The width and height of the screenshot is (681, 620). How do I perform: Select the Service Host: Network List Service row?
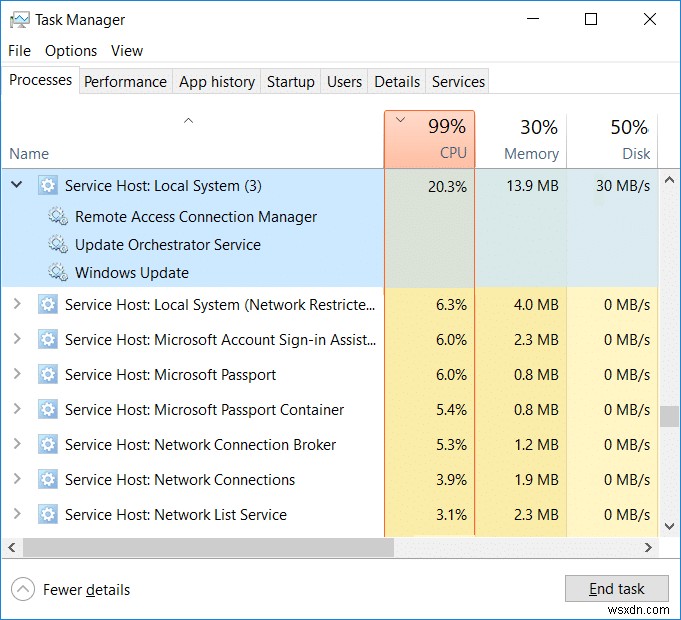pos(330,514)
